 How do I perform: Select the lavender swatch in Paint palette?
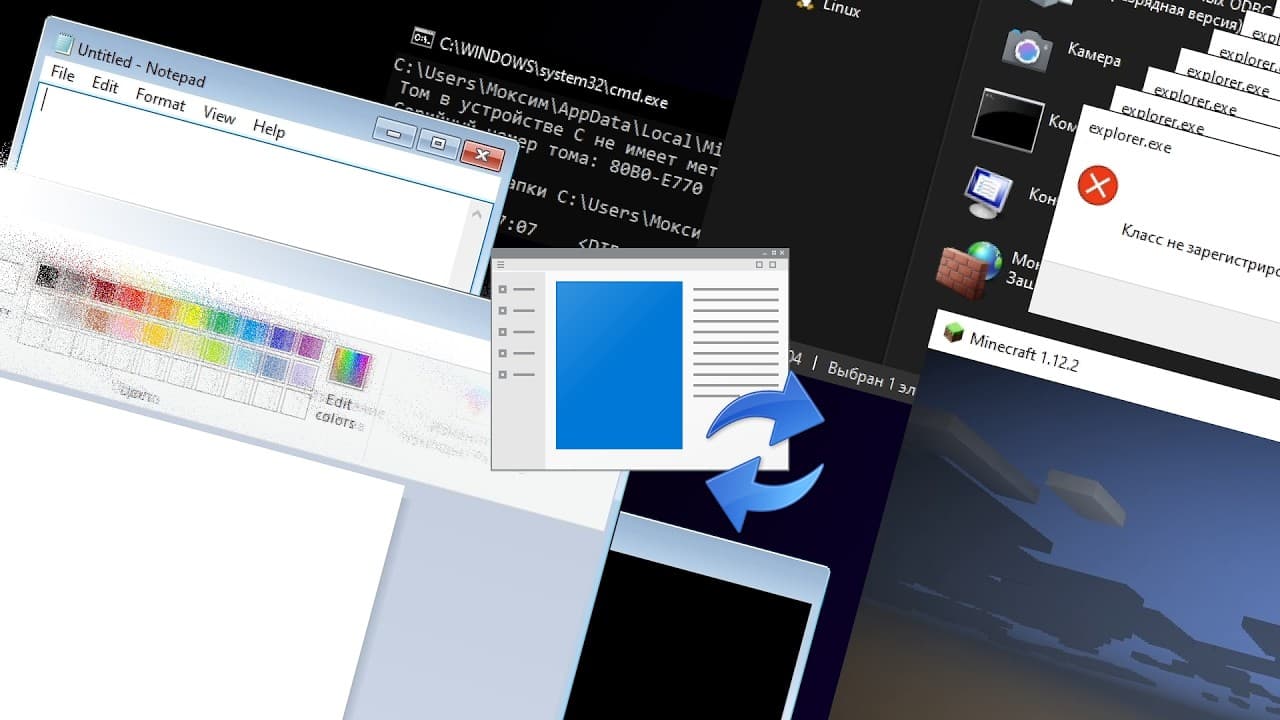[x=302, y=373]
